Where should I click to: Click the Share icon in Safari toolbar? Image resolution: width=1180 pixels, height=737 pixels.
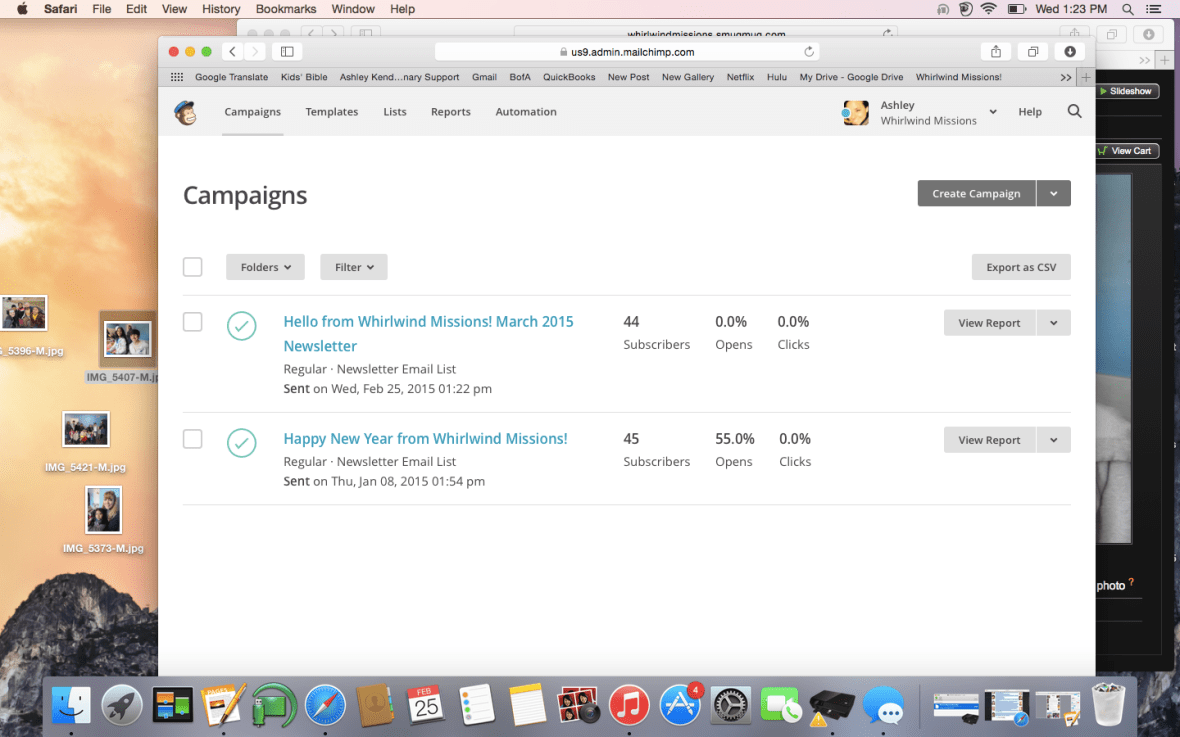point(994,51)
